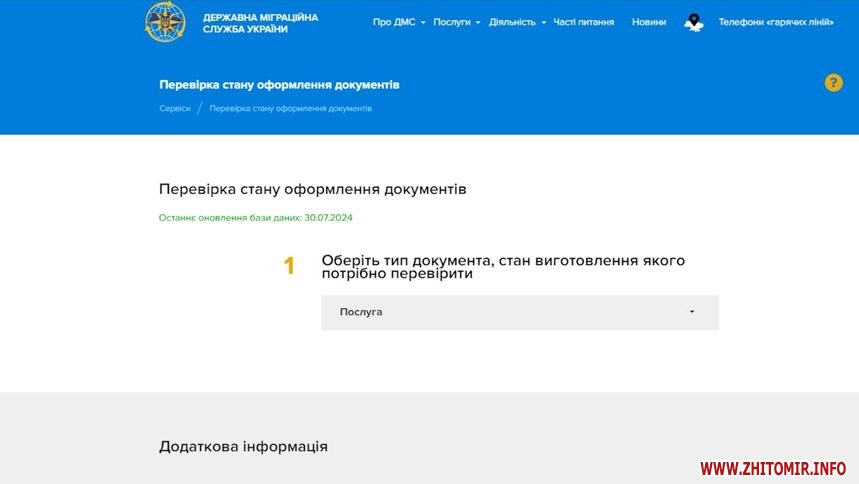Click the Додаткова інформація heading

click(243, 446)
